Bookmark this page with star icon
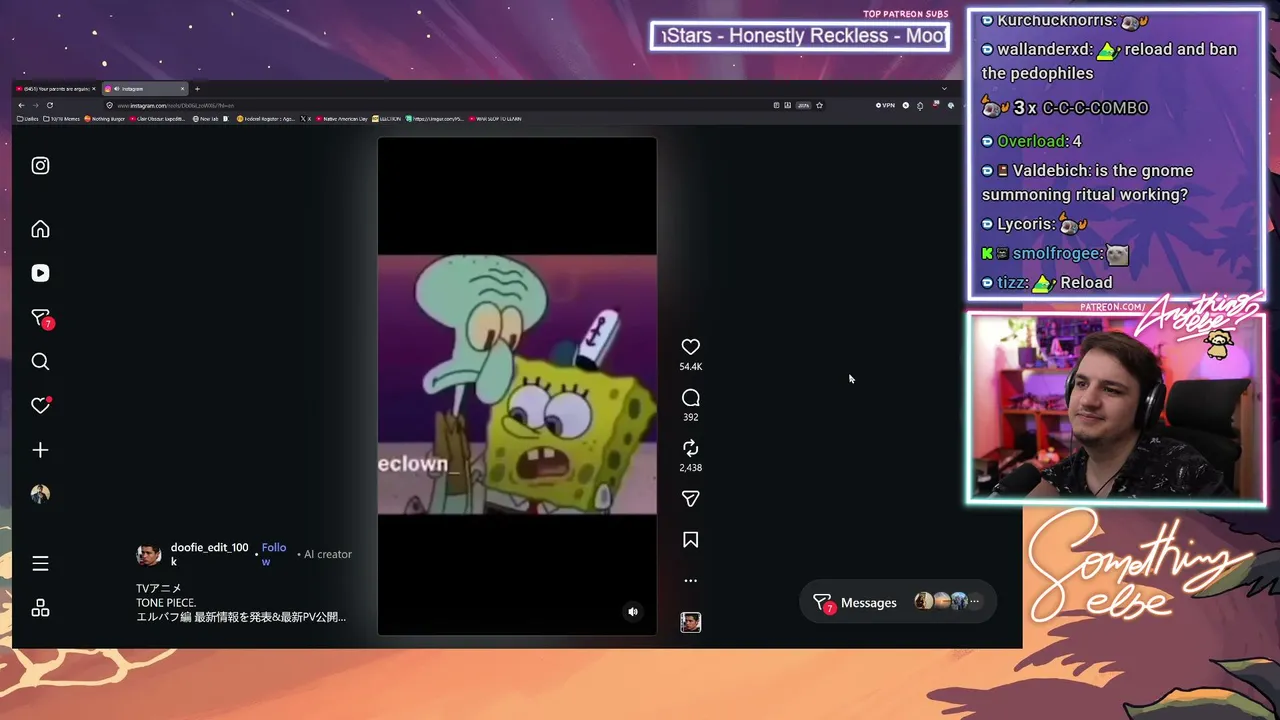This screenshot has width=1280, height=720. pyautogui.click(x=819, y=105)
